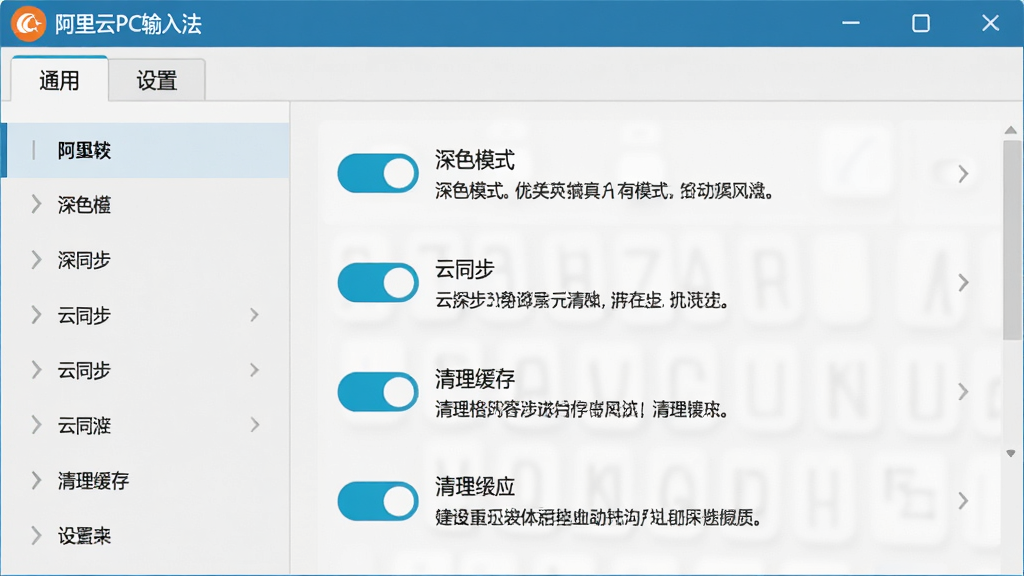Expand the sidebar item starting with 深色
The width and height of the screenshot is (1024, 576).
(37, 205)
